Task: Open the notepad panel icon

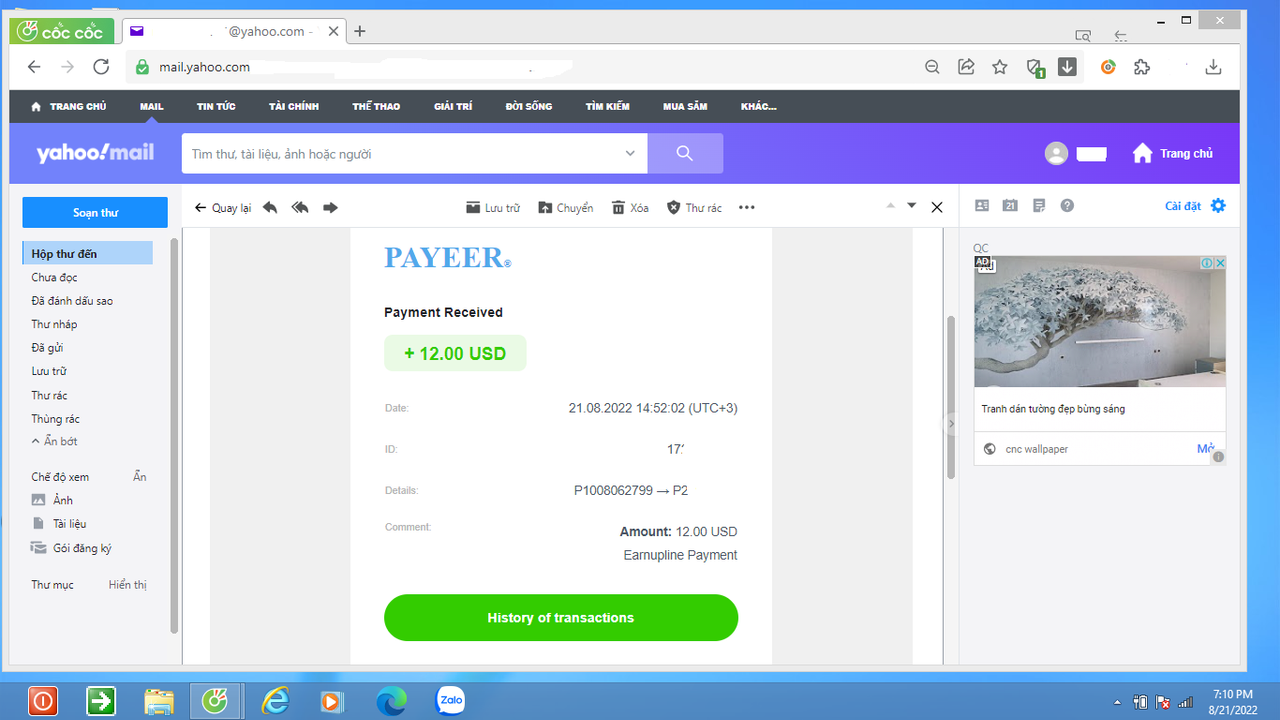Action: click(x=1039, y=206)
